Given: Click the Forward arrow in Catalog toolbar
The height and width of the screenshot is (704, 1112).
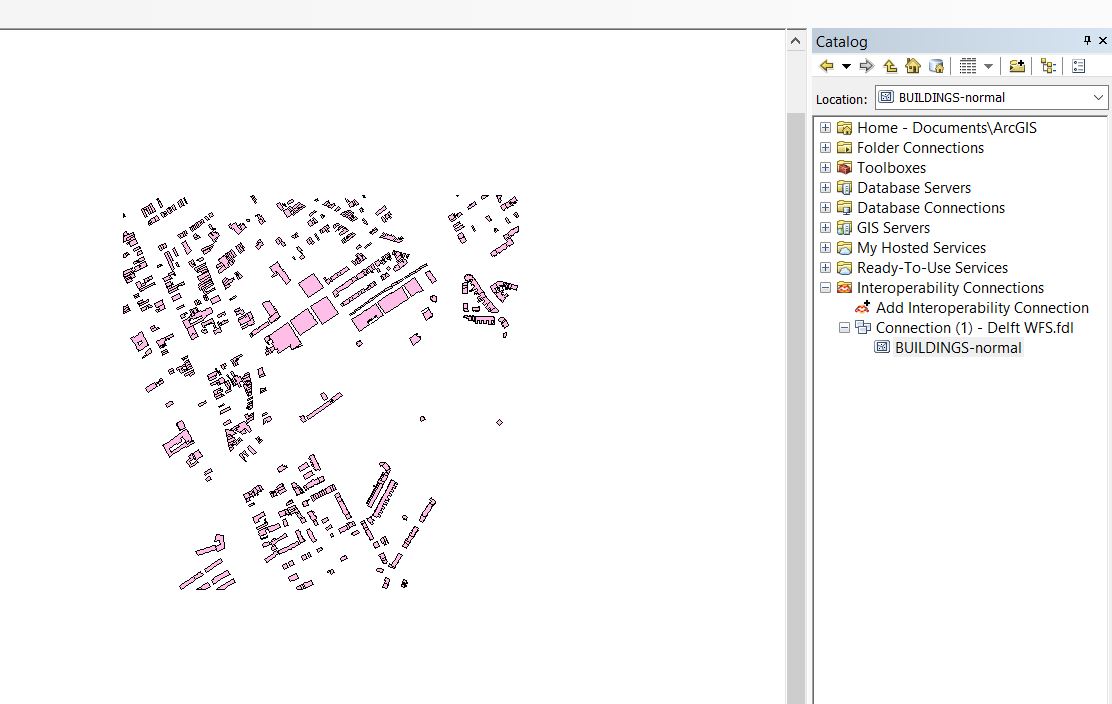Looking at the screenshot, I should point(866,66).
